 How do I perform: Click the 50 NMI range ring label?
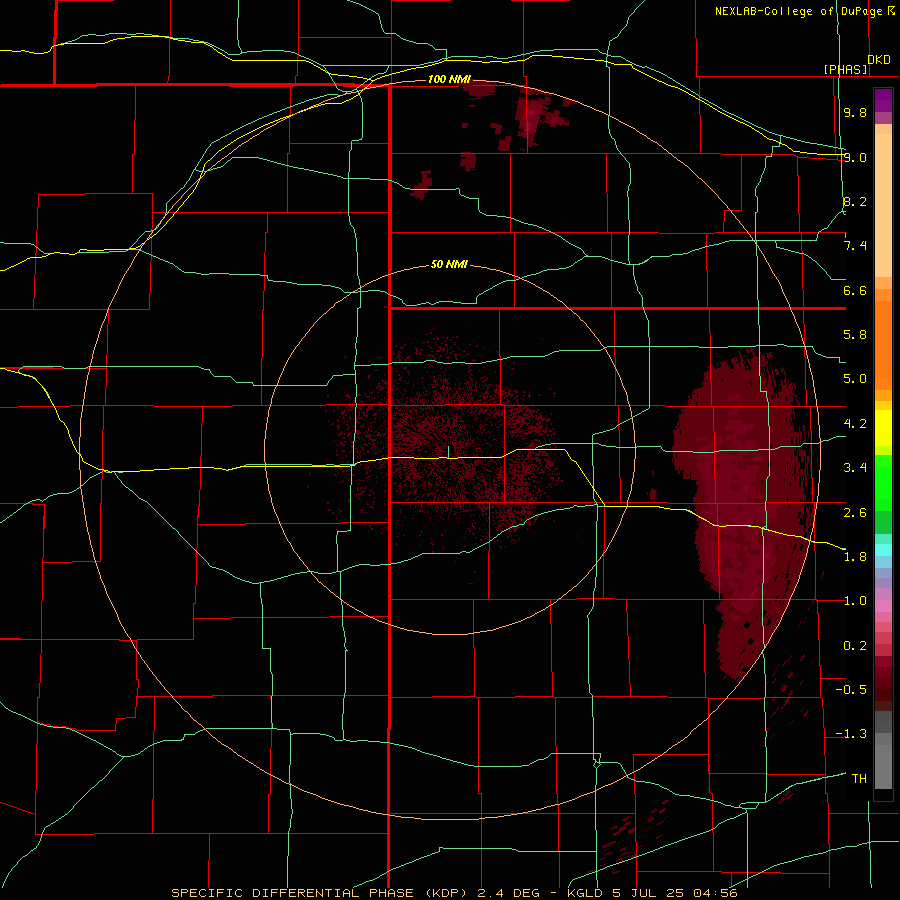point(449,264)
